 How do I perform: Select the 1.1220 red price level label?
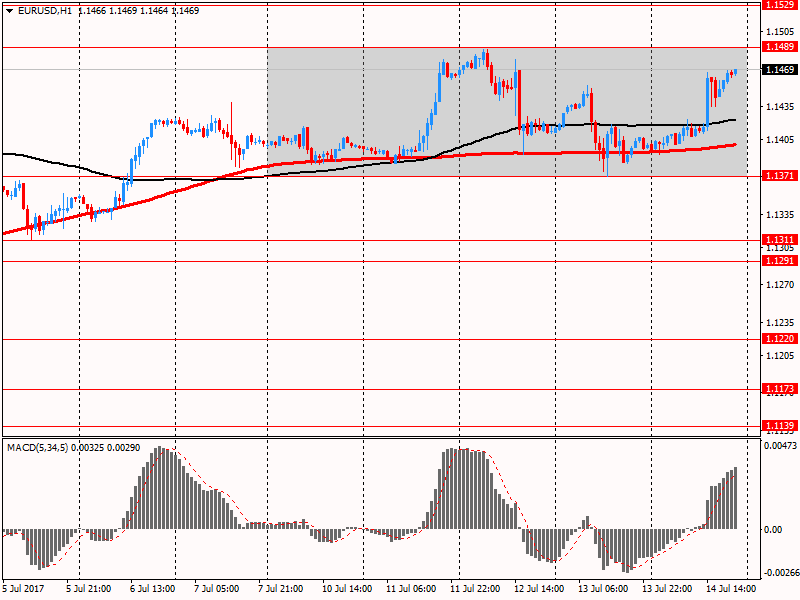pos(780,339)
